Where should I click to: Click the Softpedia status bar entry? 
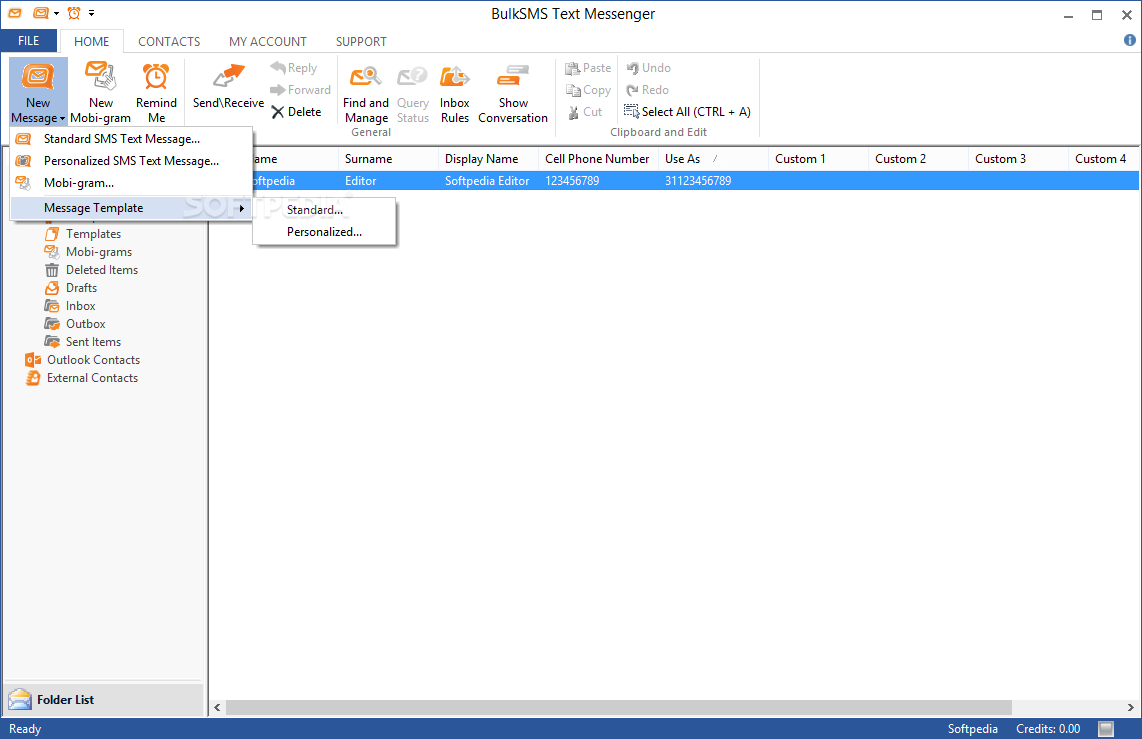(972, 729)
